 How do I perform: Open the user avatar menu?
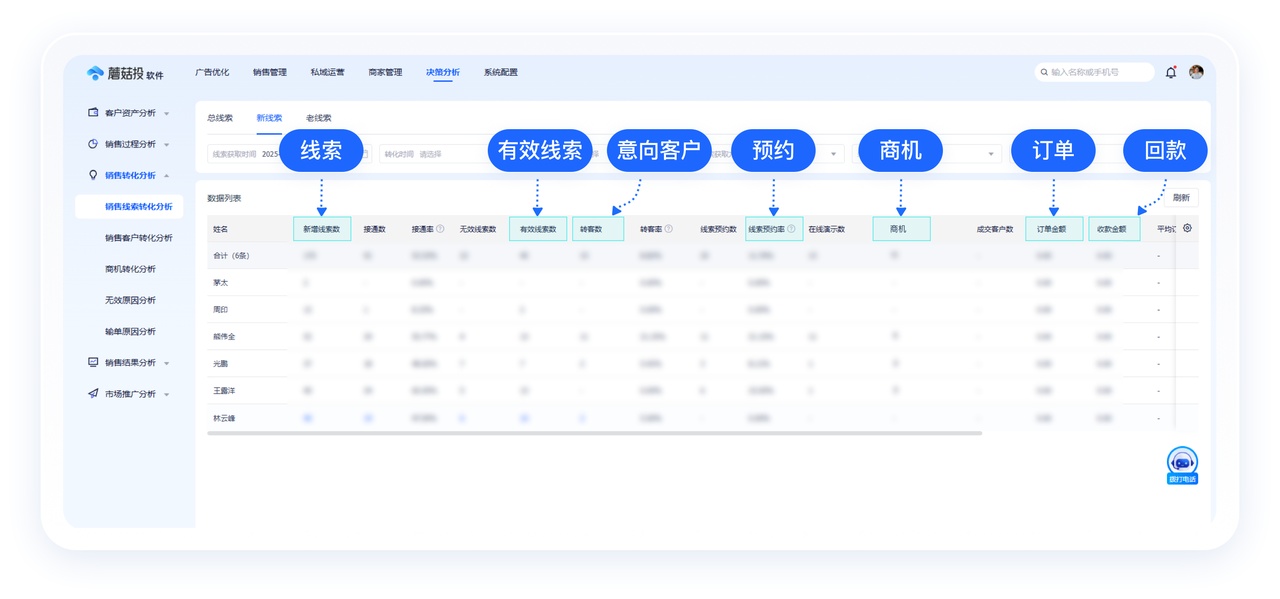[1197, 71]
